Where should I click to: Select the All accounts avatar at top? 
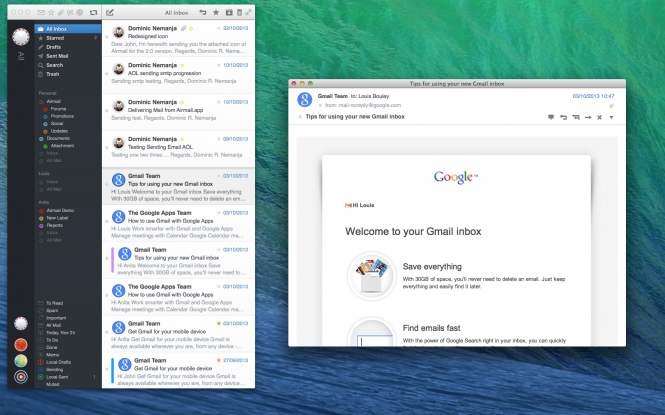21,37
